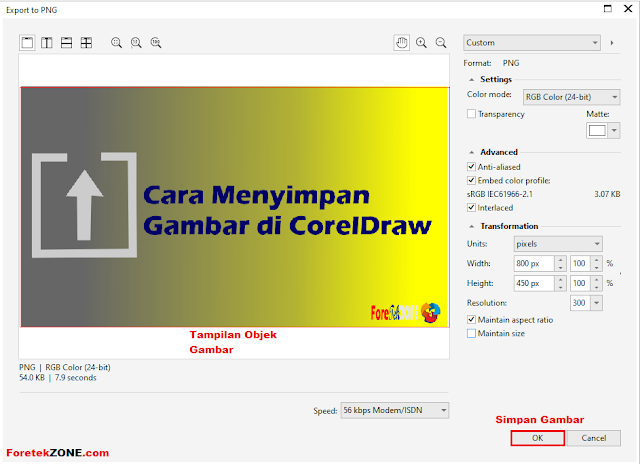640x464 pixels.
Task: Click the 3.07 KB profile size text
Action: (607, 194)
